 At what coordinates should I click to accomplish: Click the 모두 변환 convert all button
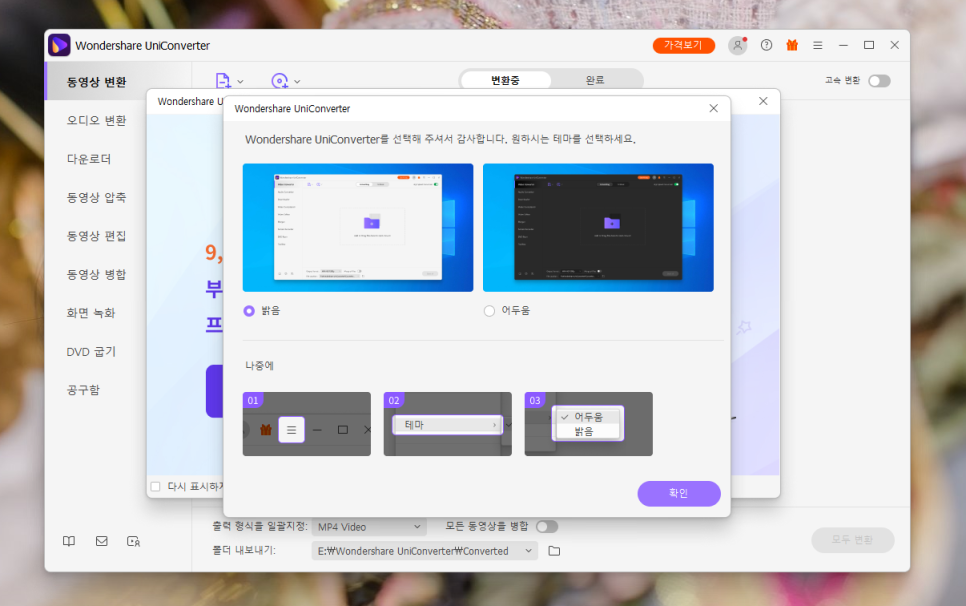tap(853, 539)
